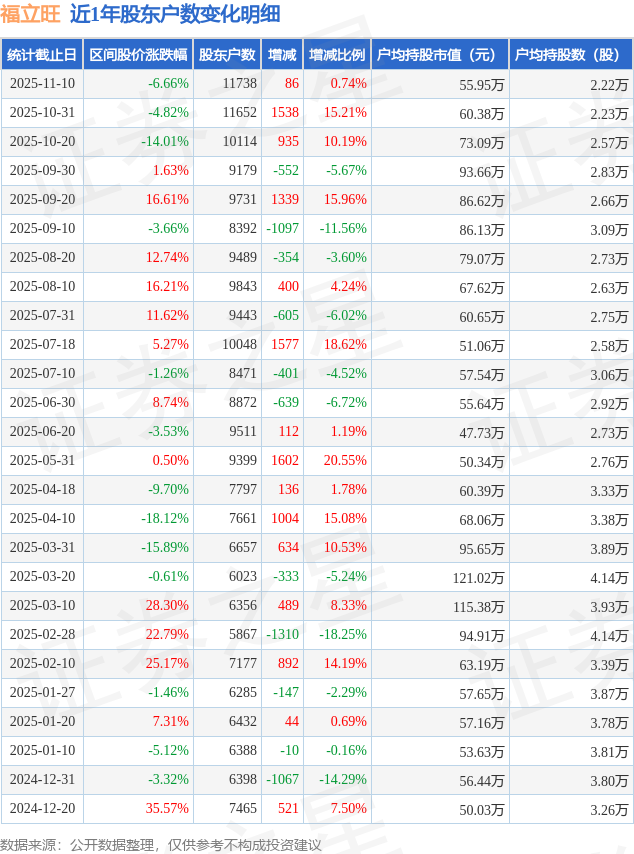Select the 股东户数 column header
The width and height of the screenshot is (634, 854).
coord(227,55)
